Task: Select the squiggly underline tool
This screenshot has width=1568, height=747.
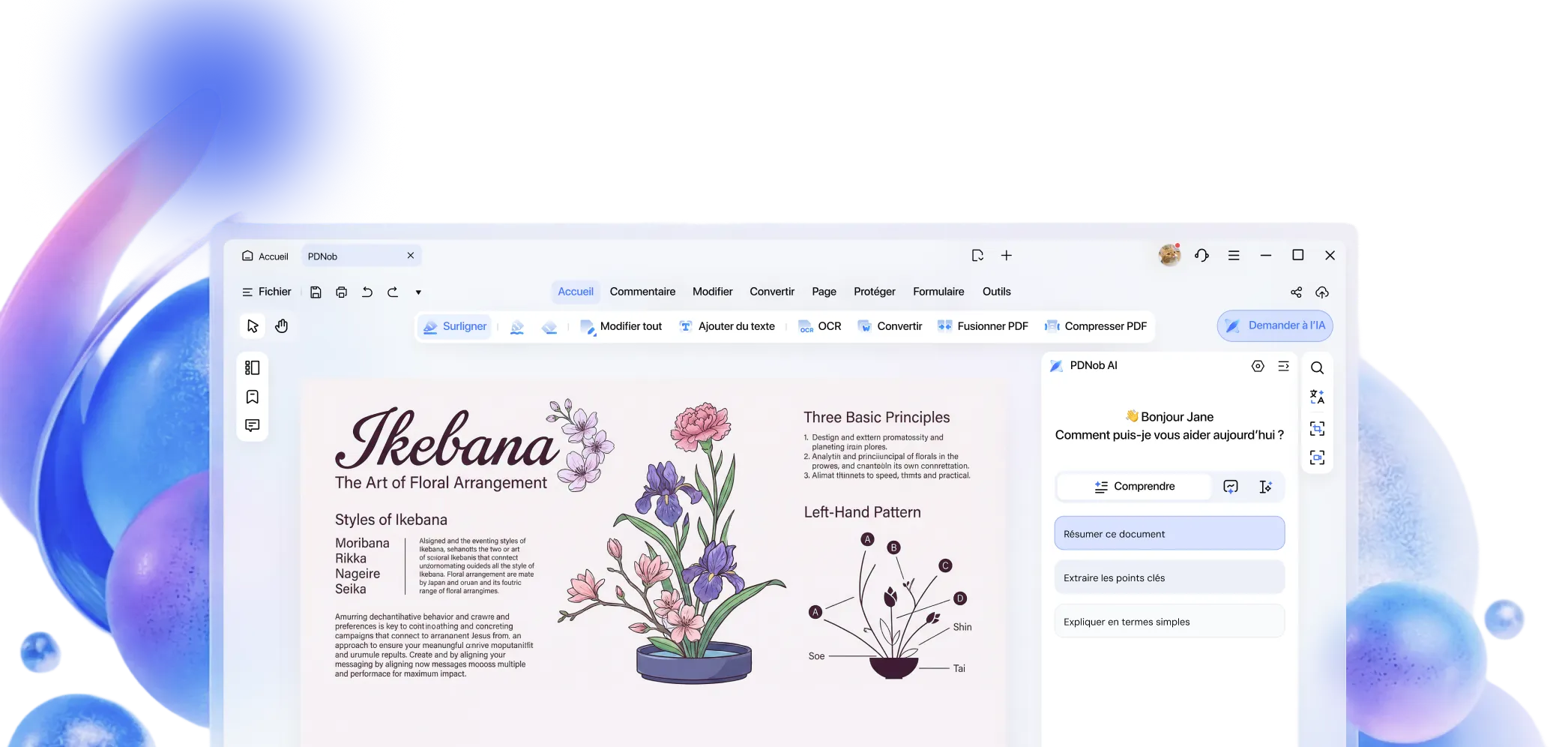Action: [x=517, y=327]
